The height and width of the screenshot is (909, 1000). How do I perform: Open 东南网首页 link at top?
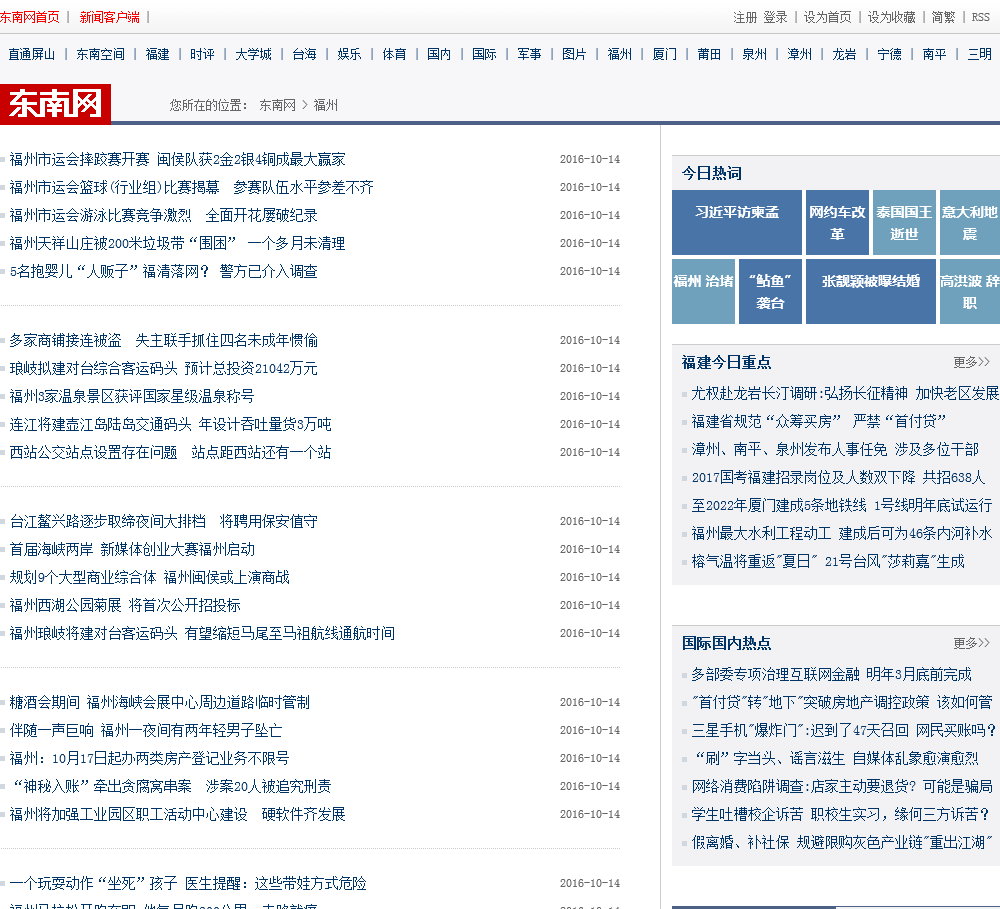coord(30,17)
